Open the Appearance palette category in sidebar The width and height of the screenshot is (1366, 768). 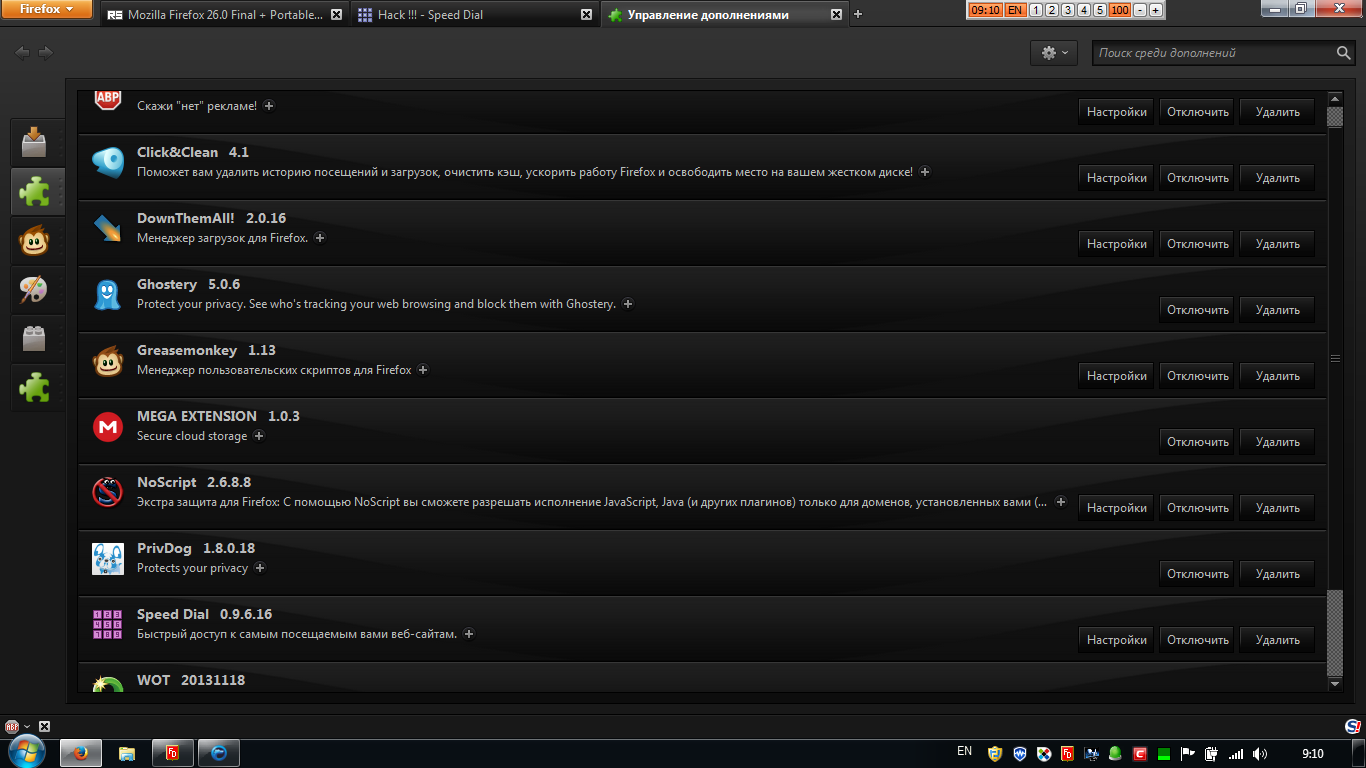pos(37,289)
